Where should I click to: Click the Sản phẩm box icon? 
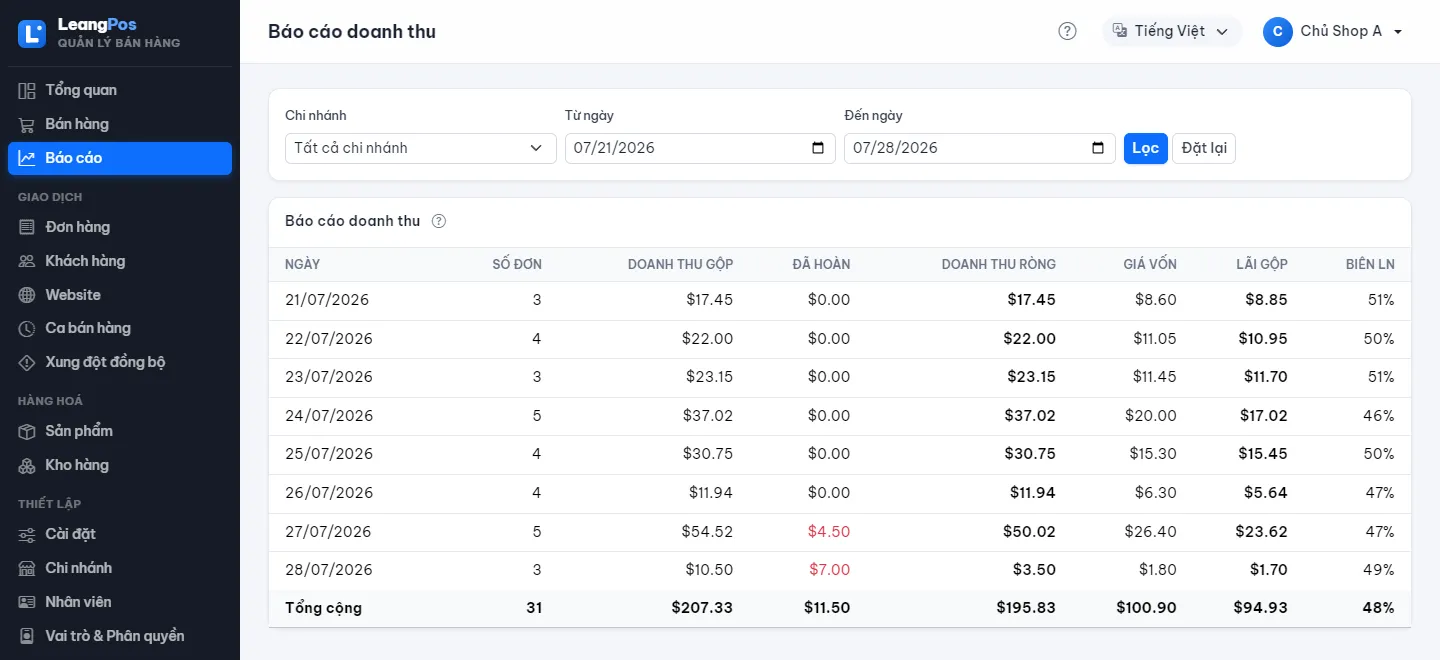(x=27, y=431)
